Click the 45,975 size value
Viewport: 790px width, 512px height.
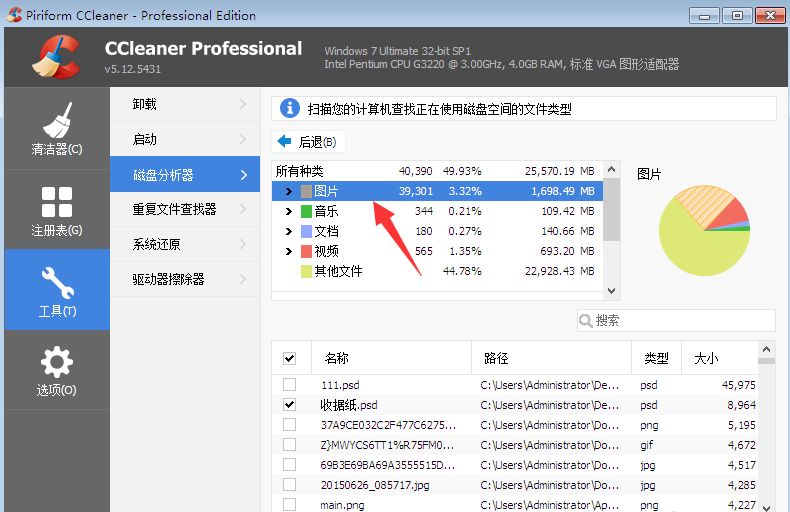click(739, 385)
